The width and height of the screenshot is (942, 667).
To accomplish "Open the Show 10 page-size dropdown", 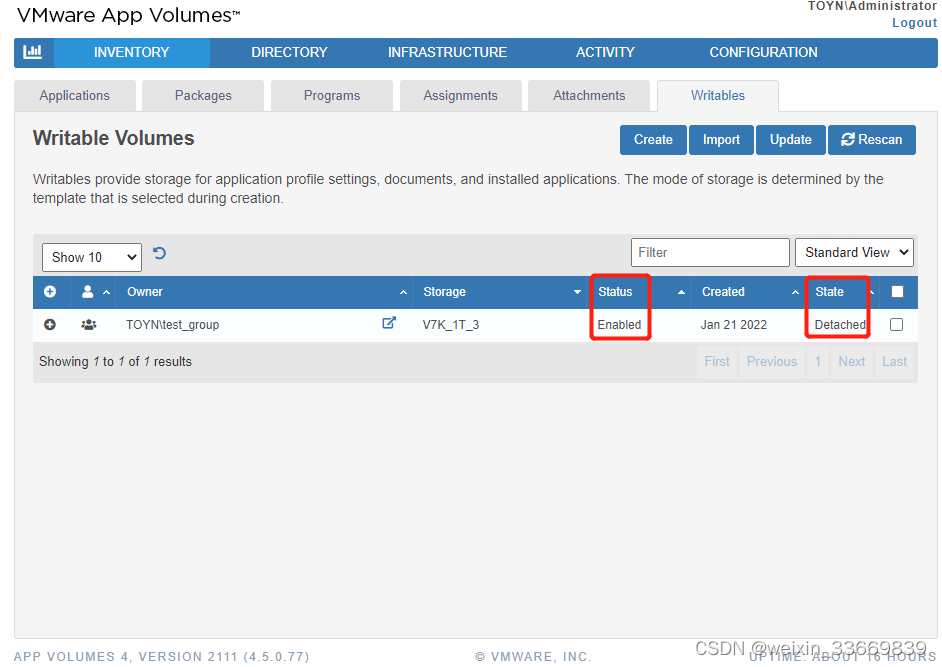I will [x=92, y=257].
